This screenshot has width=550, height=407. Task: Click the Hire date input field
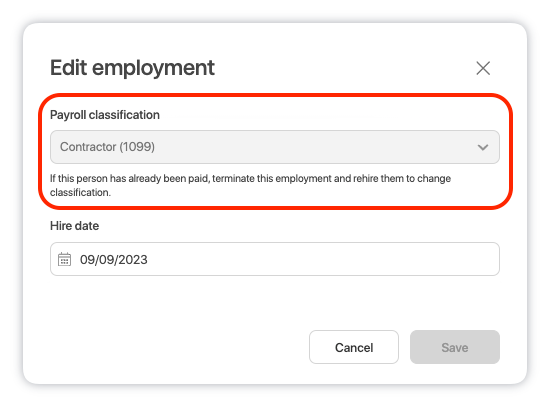click(275, 259)
